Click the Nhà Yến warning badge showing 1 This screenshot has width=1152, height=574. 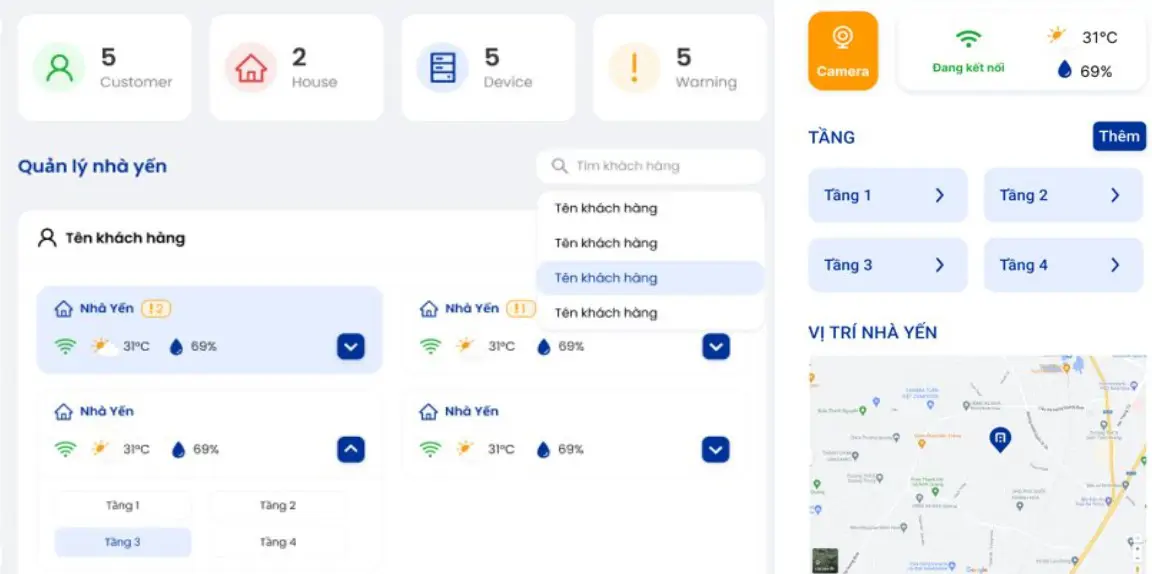(x=521, y=309)
